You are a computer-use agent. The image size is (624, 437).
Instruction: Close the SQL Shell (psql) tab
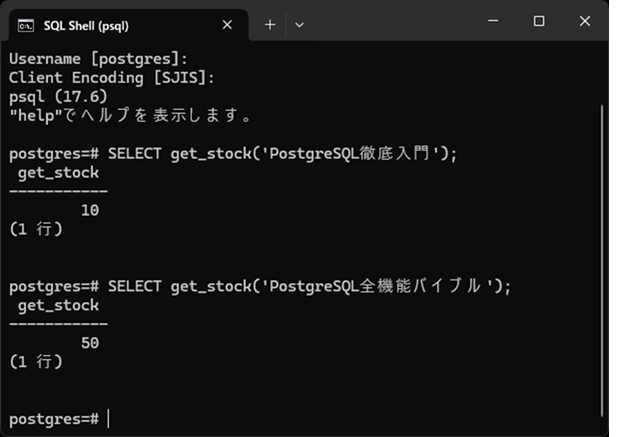[x=227, y=25]
